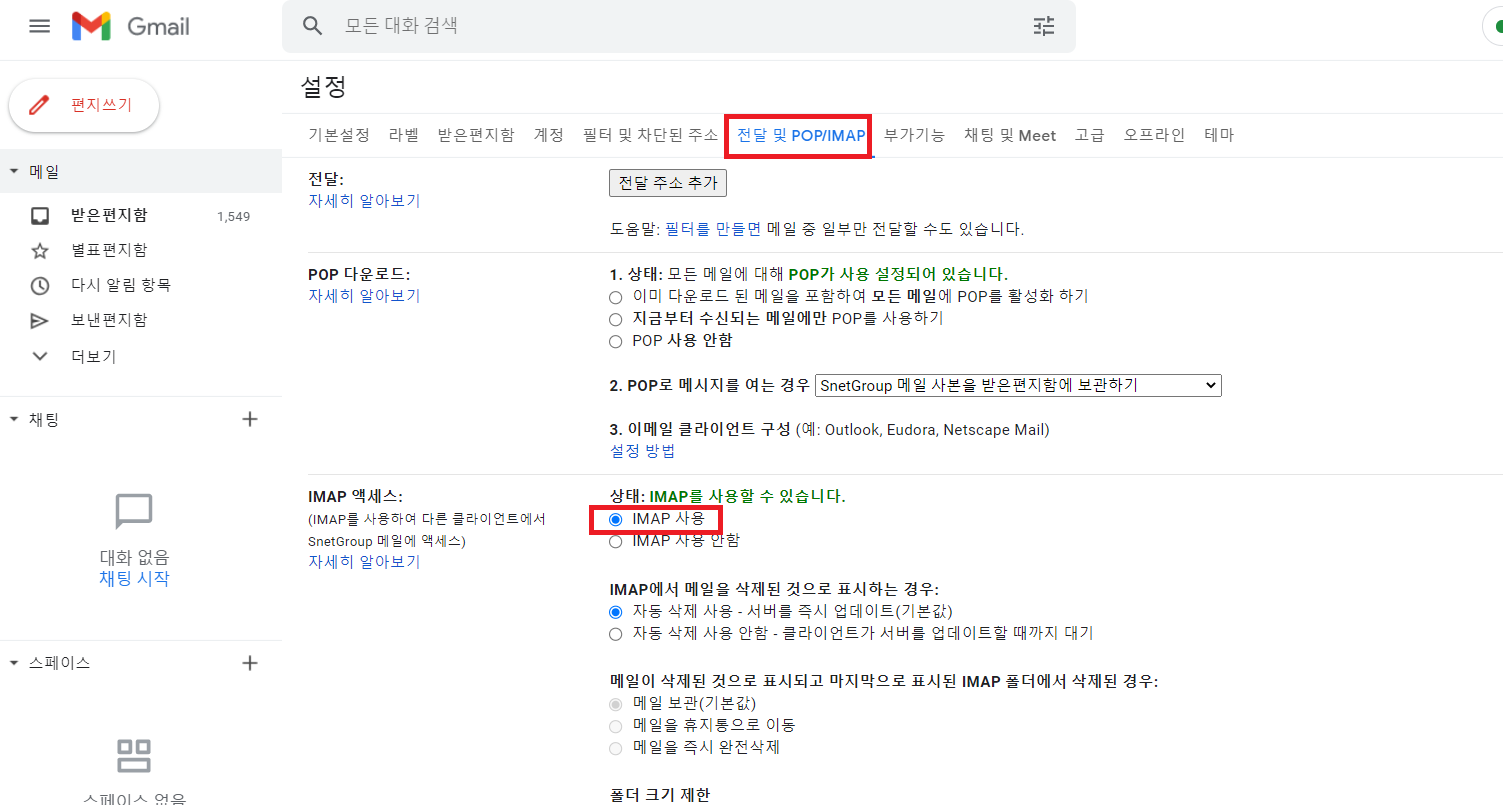The width and height of the screenshot is (1503, 805).
Task: Open 자세히 알아보기 under 전달
Action: [x=364, y=200]
